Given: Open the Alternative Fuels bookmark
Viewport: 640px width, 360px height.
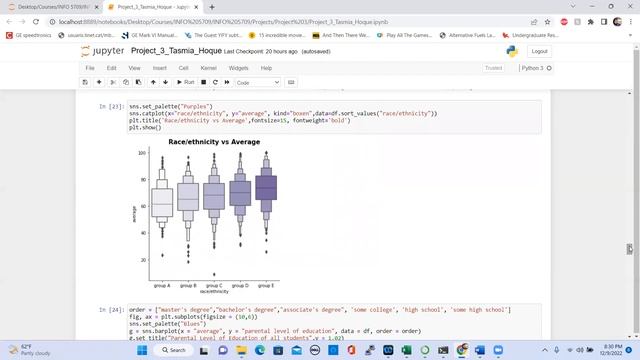Looking at the screenshot, I should [x=467, y=35].
